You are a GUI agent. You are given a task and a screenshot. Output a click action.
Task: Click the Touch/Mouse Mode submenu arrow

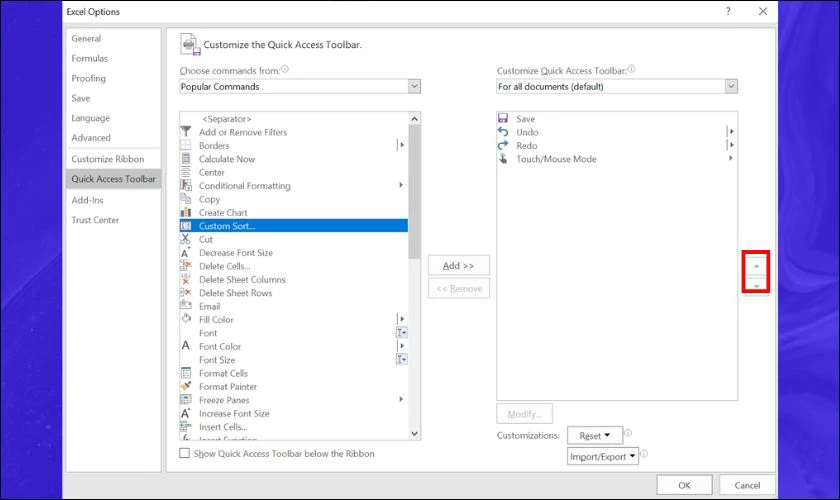731,158
